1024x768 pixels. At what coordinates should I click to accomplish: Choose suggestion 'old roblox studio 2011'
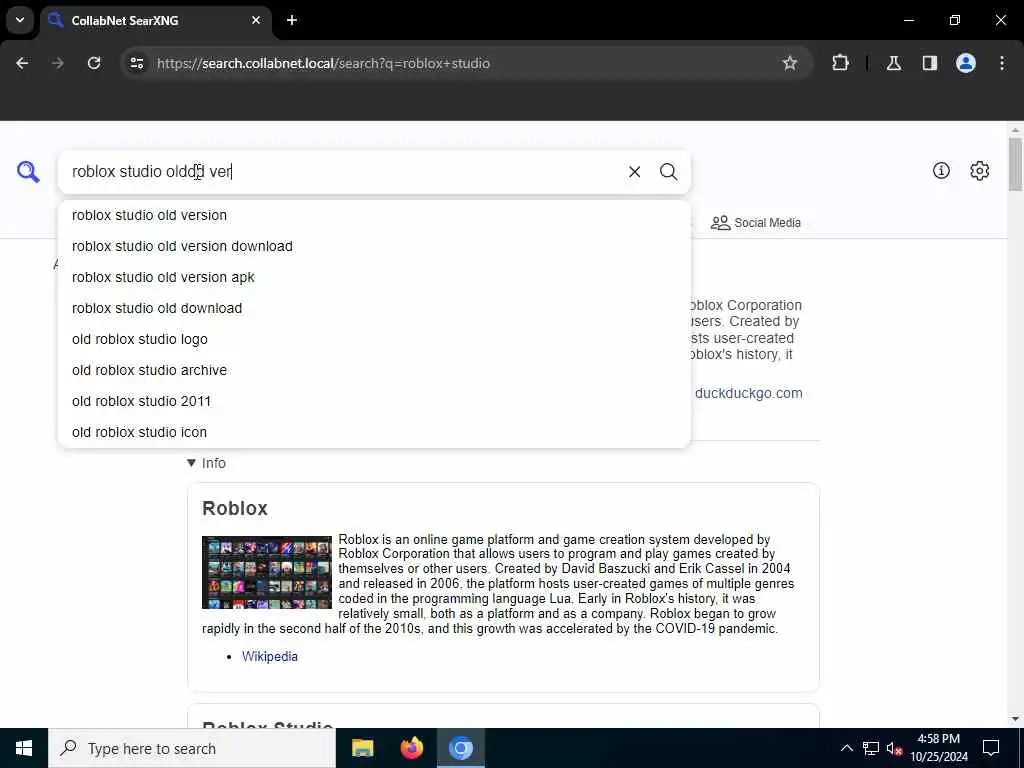click(x=374, y=402)
